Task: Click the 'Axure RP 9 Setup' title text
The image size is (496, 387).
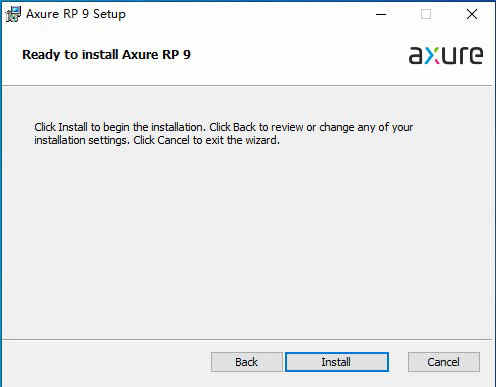Action: pos(76,14)
